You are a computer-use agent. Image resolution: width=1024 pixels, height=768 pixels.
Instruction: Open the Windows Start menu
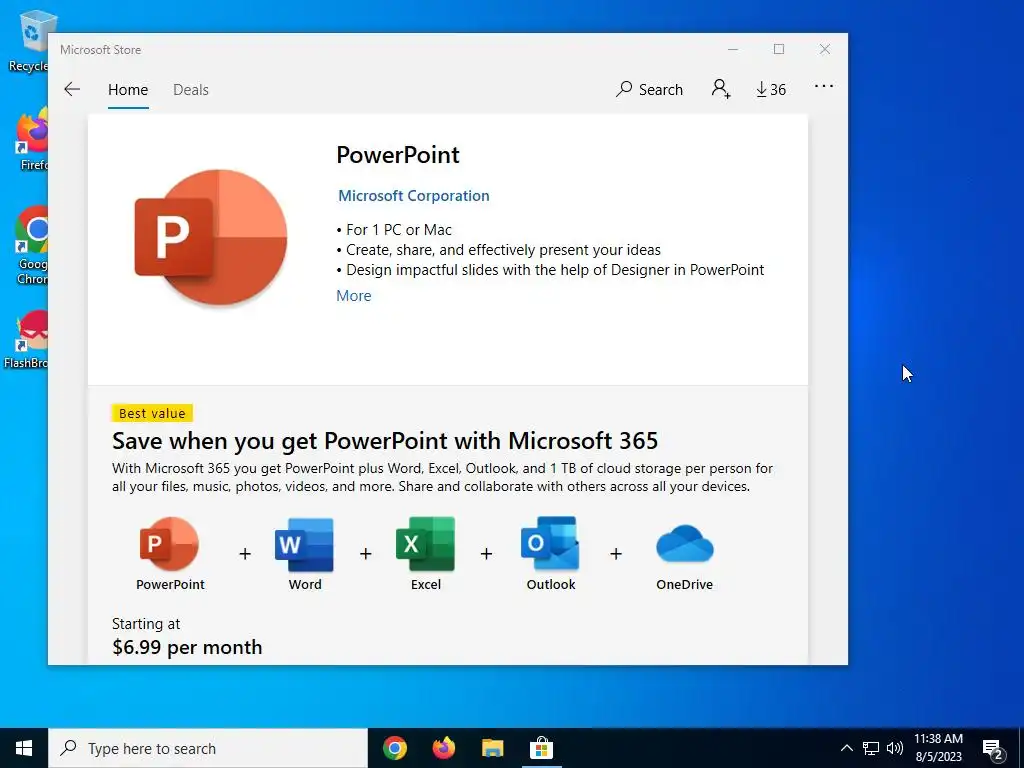(24, 748)
